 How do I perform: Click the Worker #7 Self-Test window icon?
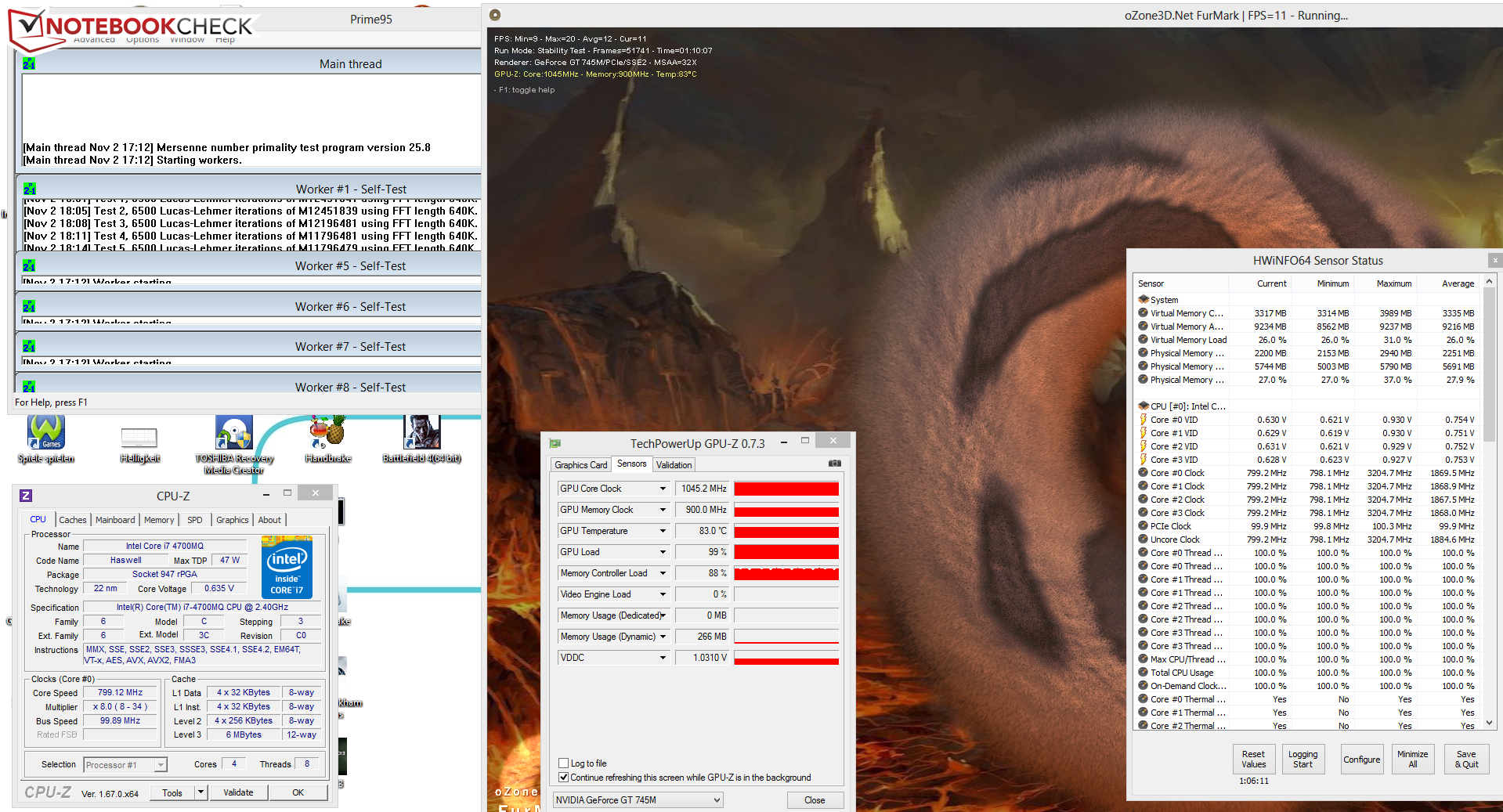(29, 347)
